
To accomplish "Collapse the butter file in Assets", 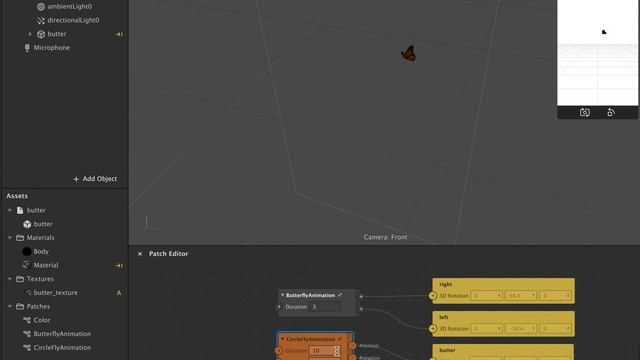I will tap(10, 210).
